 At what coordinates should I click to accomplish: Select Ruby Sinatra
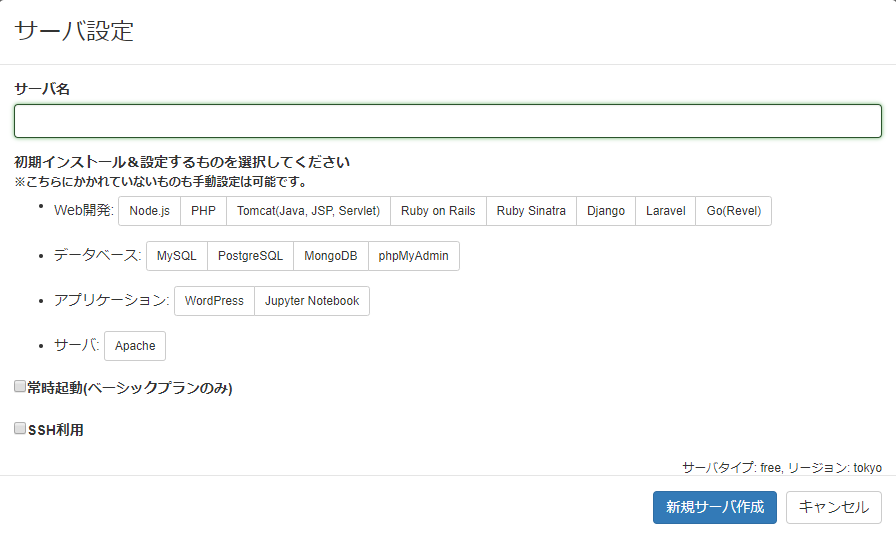(531, 211)
